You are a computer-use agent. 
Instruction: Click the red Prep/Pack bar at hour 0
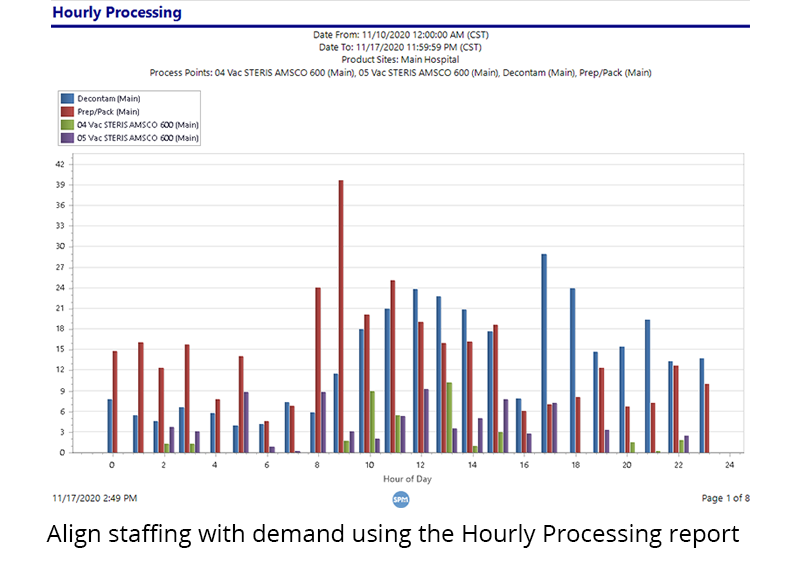(x=115, y=402)
